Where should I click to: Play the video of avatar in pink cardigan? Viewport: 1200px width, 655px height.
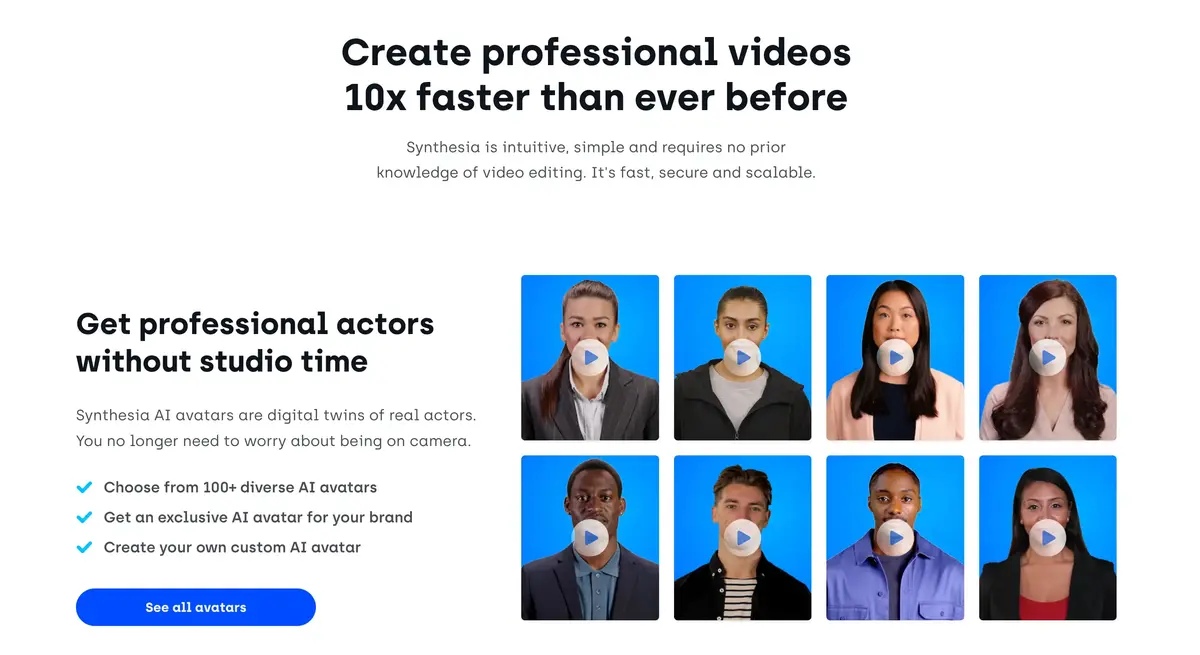[x=895, y=357]
